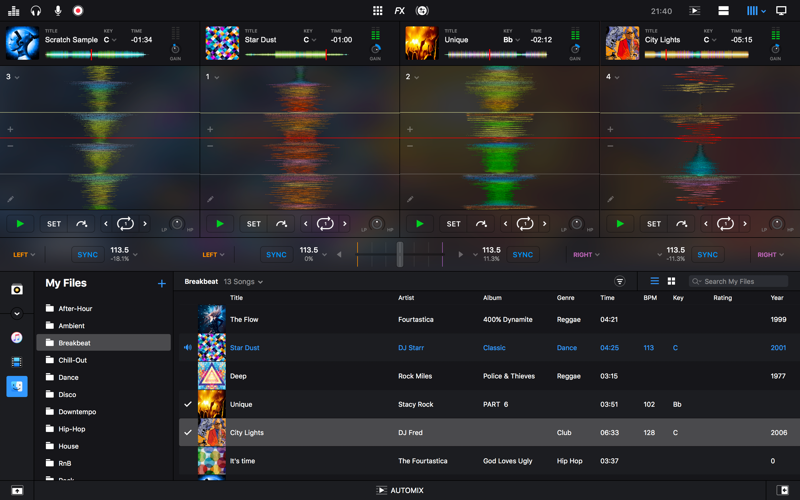Select the Music app library source icon

(x=17, y=337)
